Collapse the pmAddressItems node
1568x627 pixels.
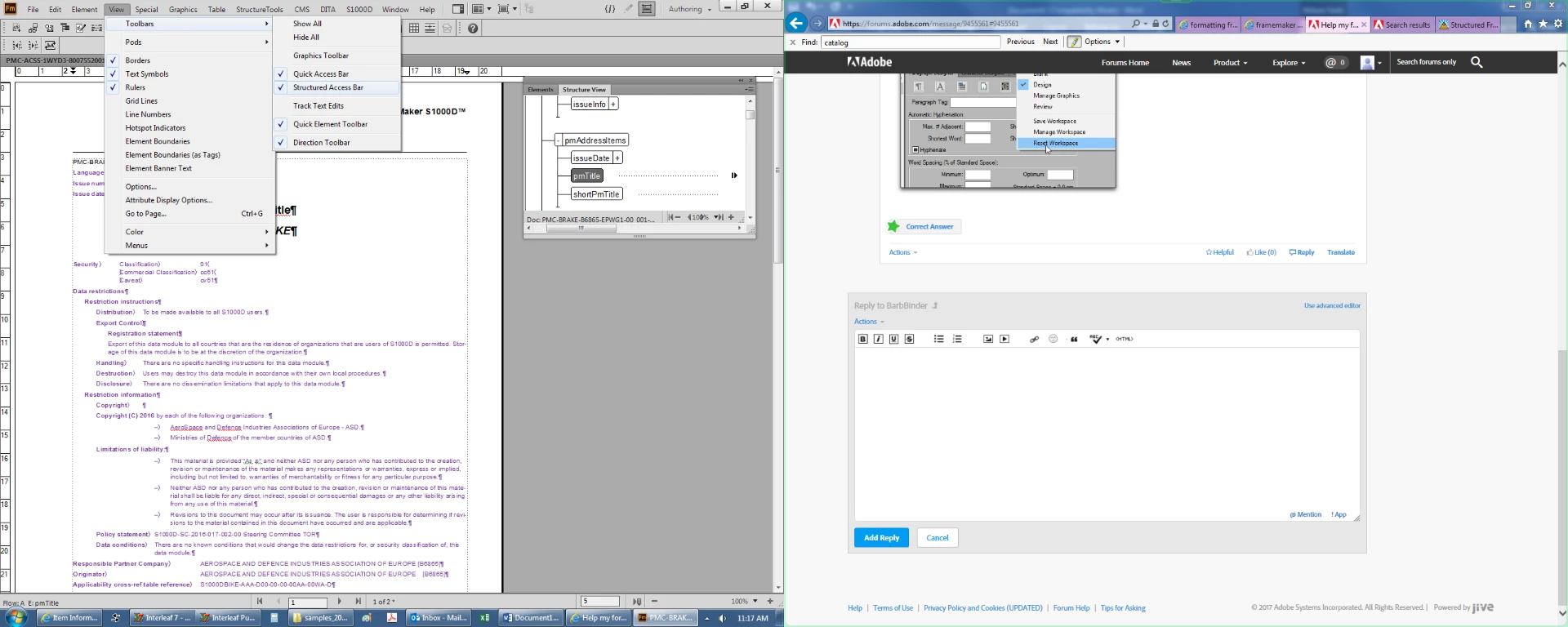559,141
